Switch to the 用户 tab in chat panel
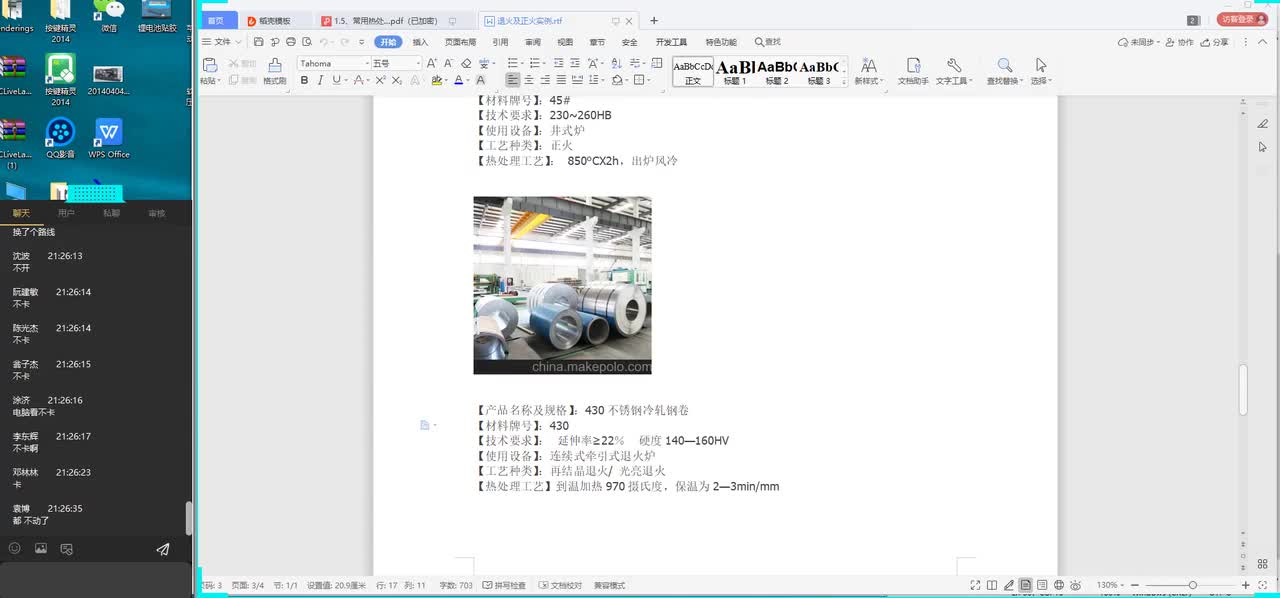 tap(66, 213)
